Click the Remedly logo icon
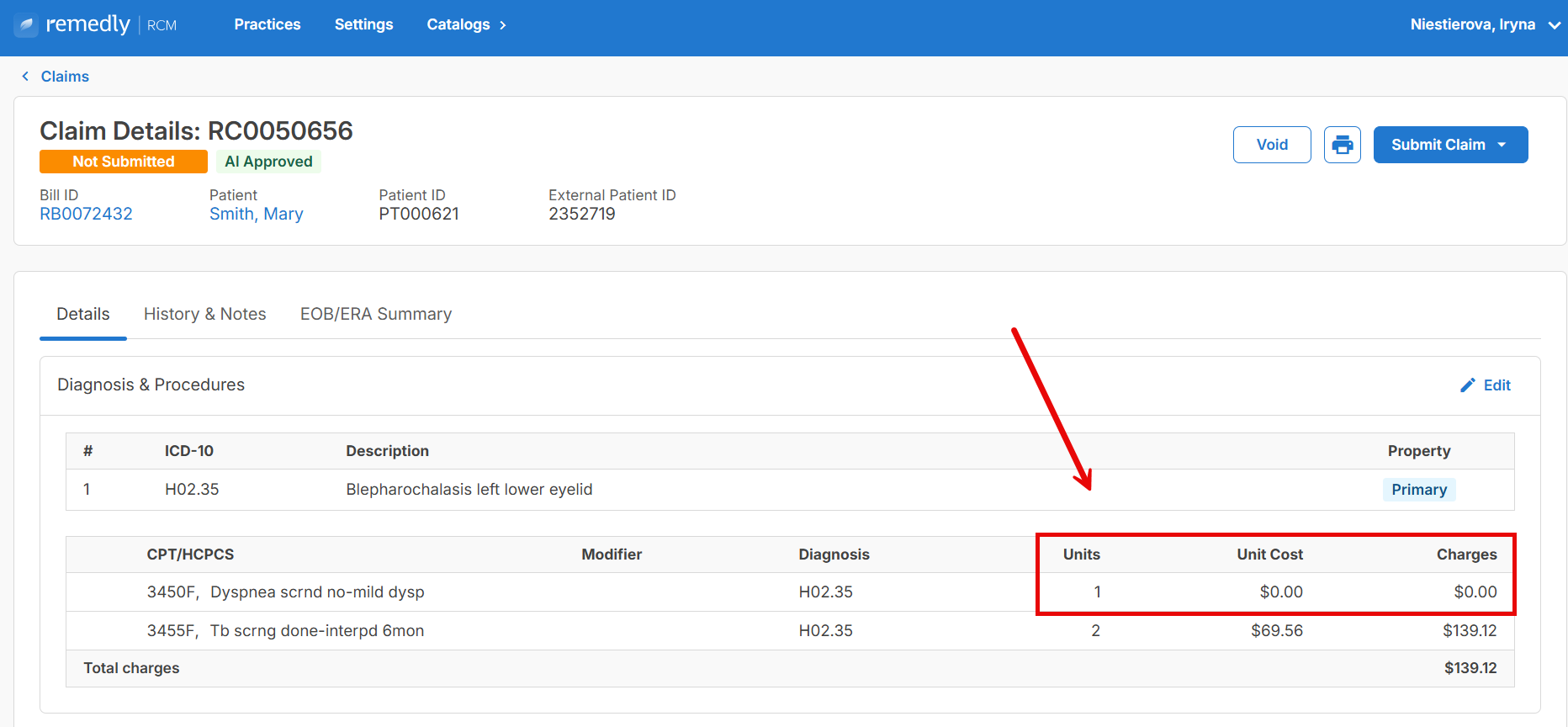This screenshot has width=1568, height=727. click(26, 25)
